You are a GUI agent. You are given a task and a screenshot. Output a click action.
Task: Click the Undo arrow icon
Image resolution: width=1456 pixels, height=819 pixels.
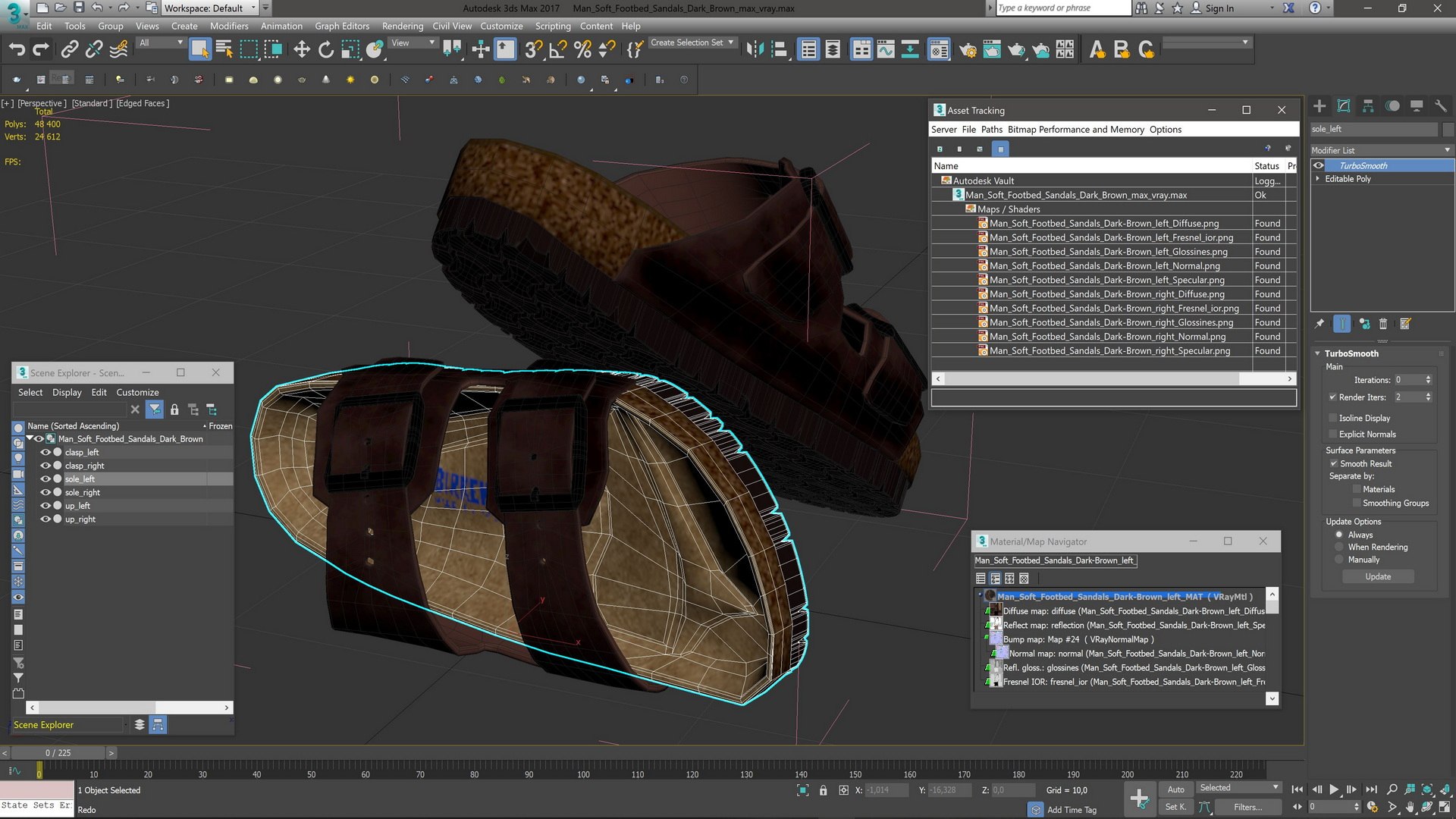(x=17, y=50)
